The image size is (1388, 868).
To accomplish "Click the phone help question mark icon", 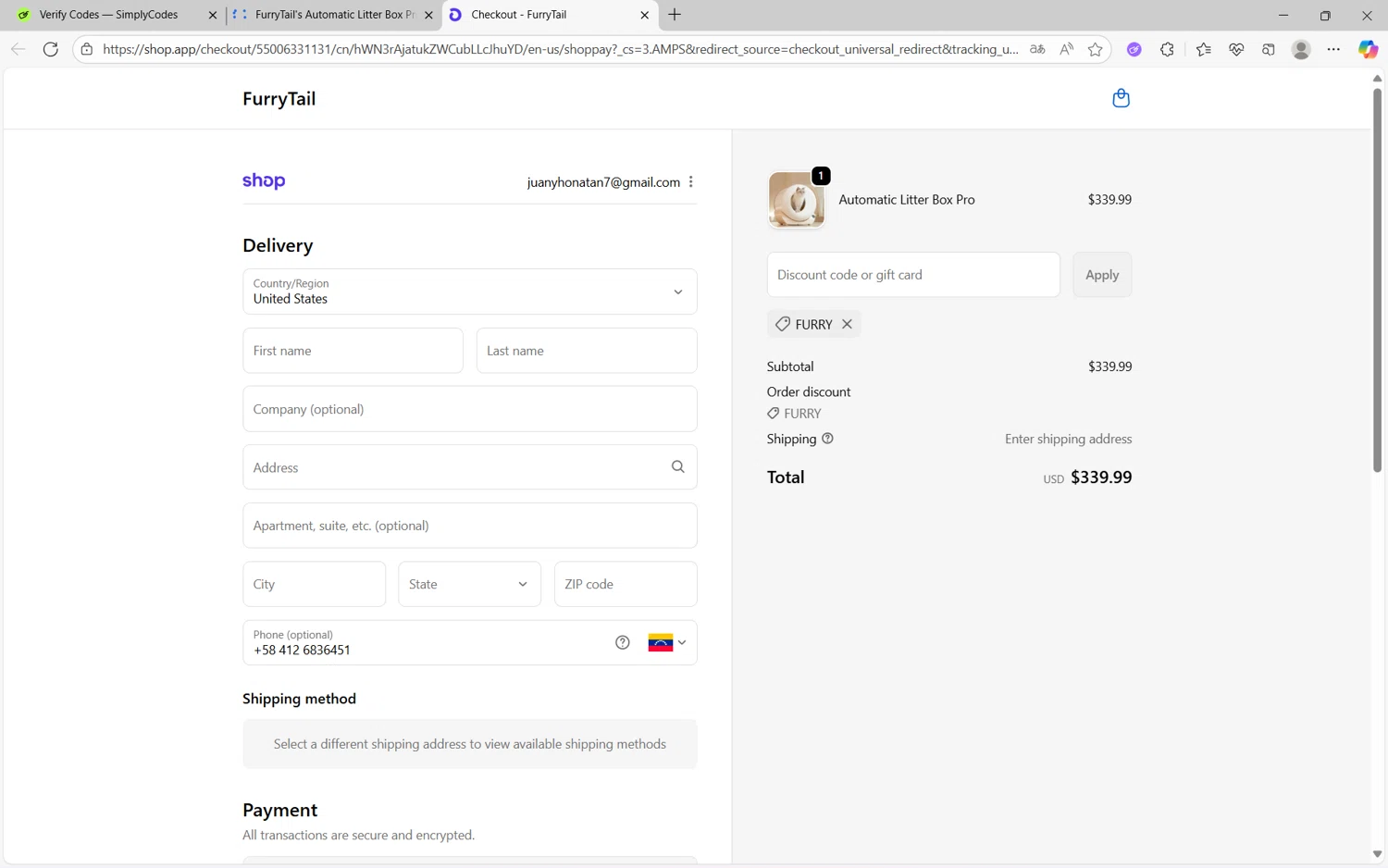I will pyautogui.click(x=623, y=642).
